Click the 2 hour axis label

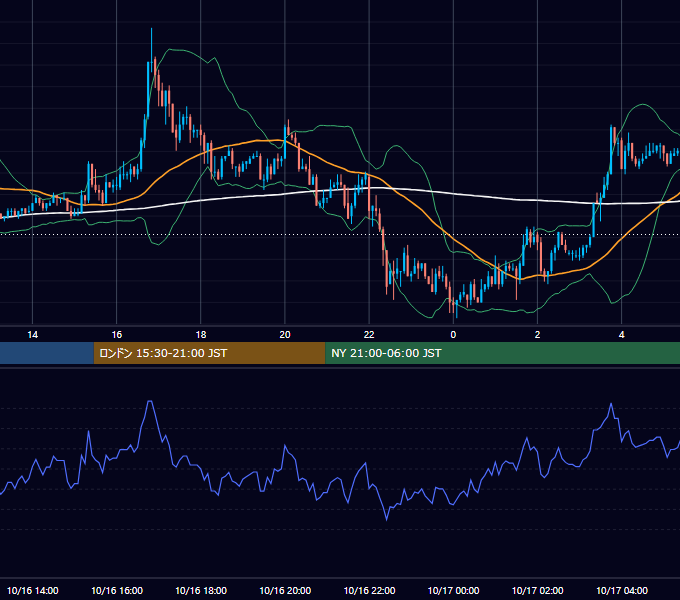(x=537, y=335)
